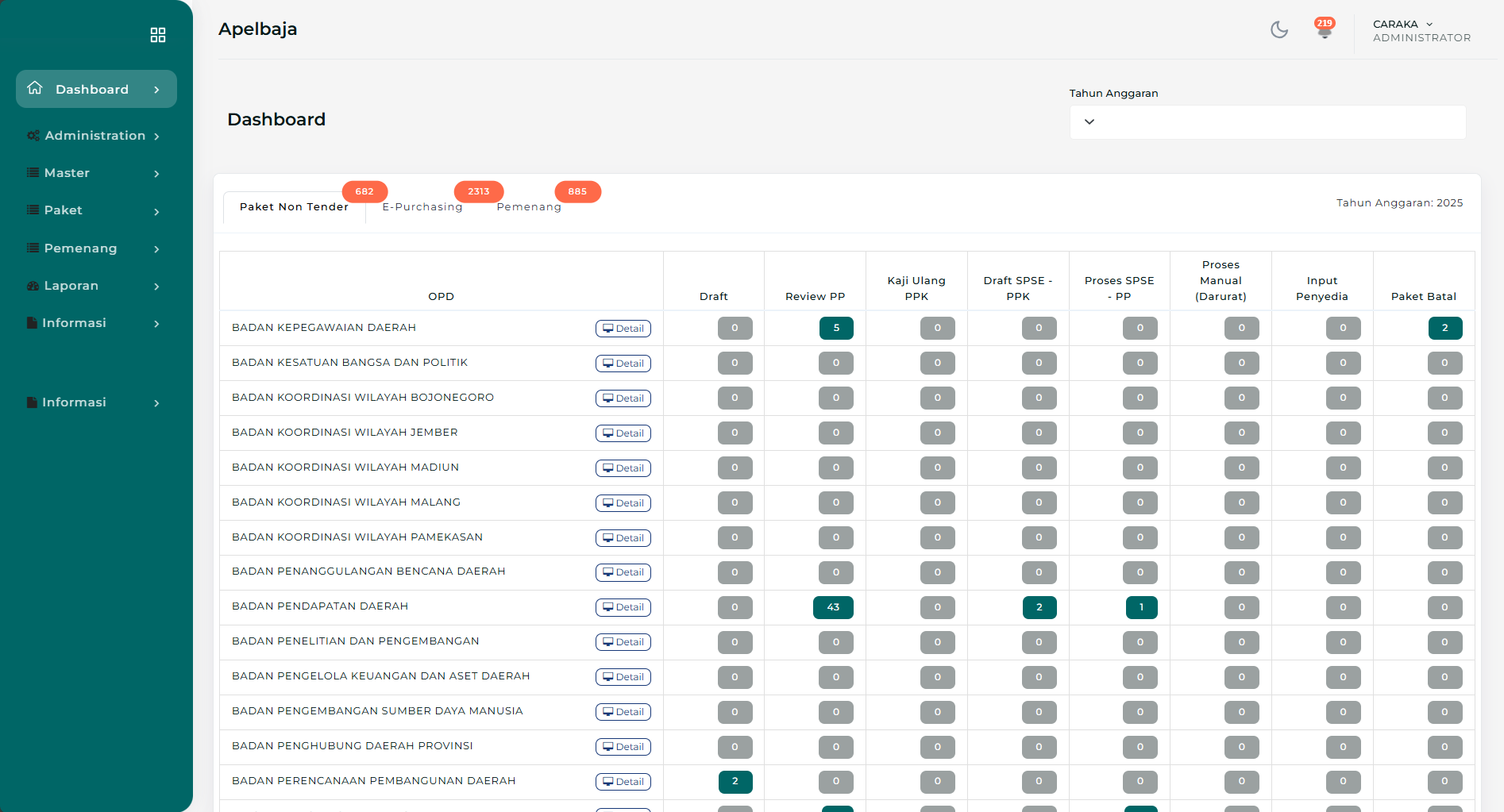The image size is (1504, 812).
Task: Click the Master list icon
Action: click(x=33, y=173)
